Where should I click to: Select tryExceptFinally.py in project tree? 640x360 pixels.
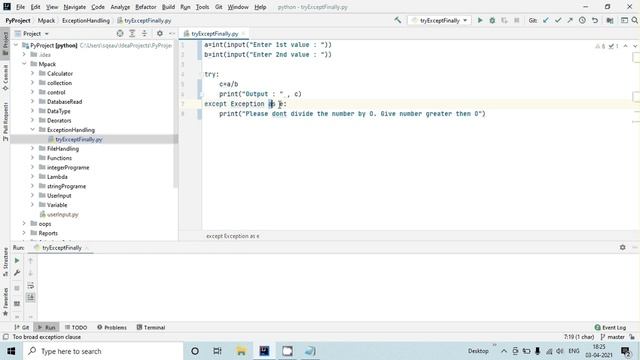pyautogui.click(x=79, y=139)
